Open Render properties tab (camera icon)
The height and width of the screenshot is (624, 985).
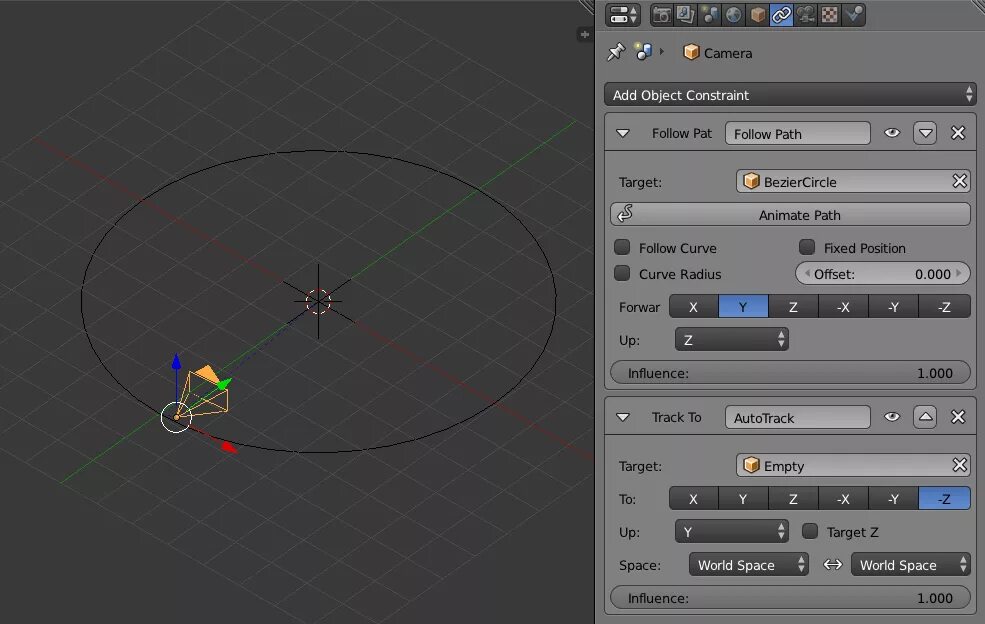tap(661, 14)
